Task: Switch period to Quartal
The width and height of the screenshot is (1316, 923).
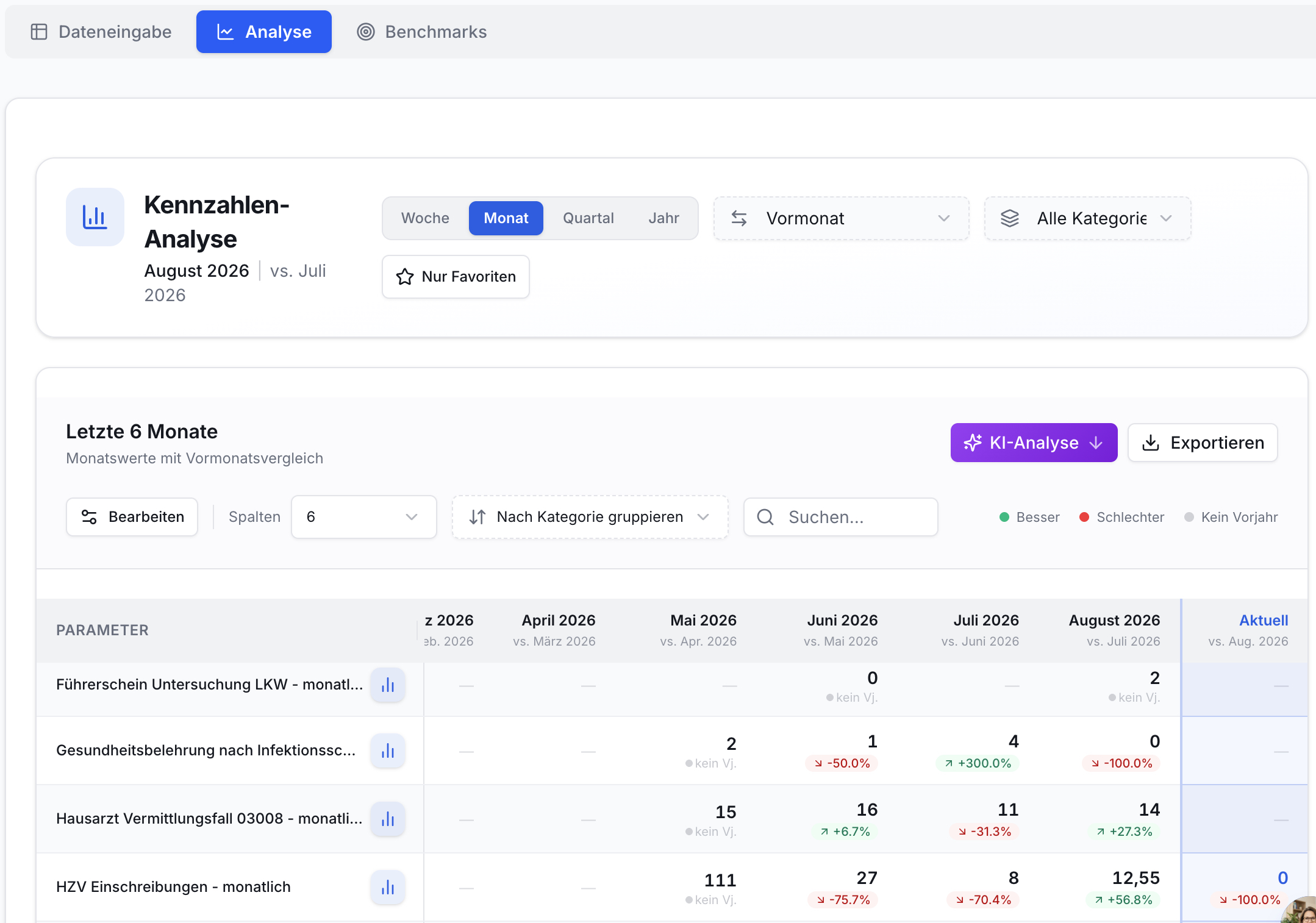Action: 588,218
